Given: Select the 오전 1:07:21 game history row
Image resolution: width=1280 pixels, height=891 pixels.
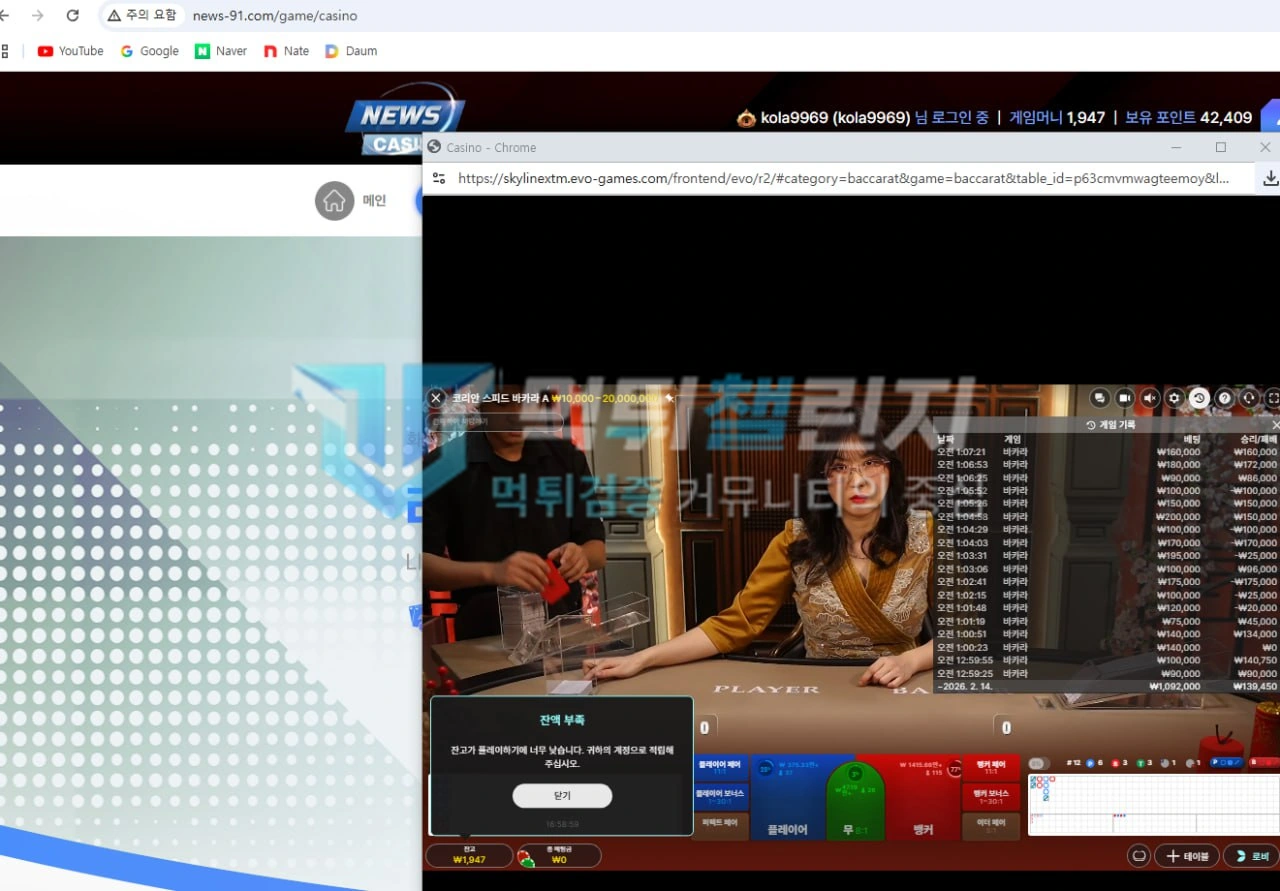Looking at the screenshot, I should 1107,452.
